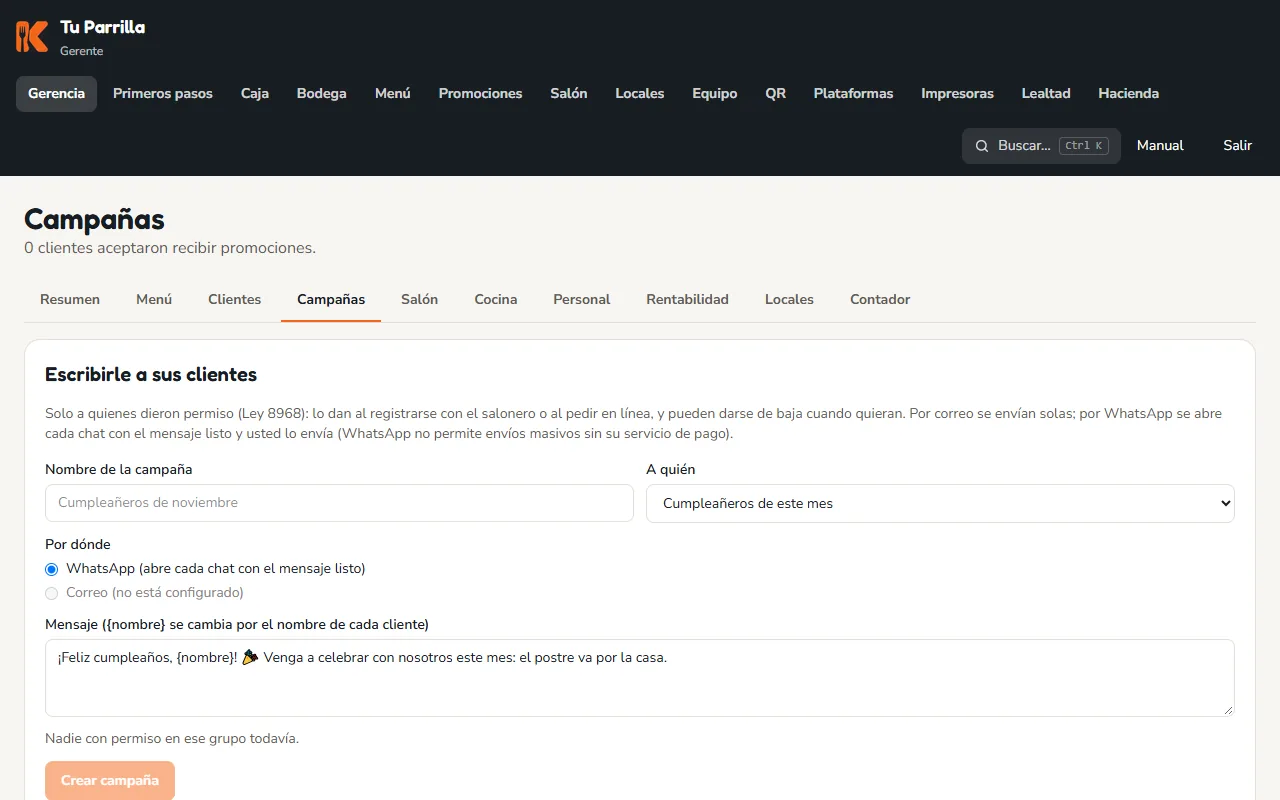Open the Promociones menu item
This screenshot has height=800, width=1280.
pos(480,94)
